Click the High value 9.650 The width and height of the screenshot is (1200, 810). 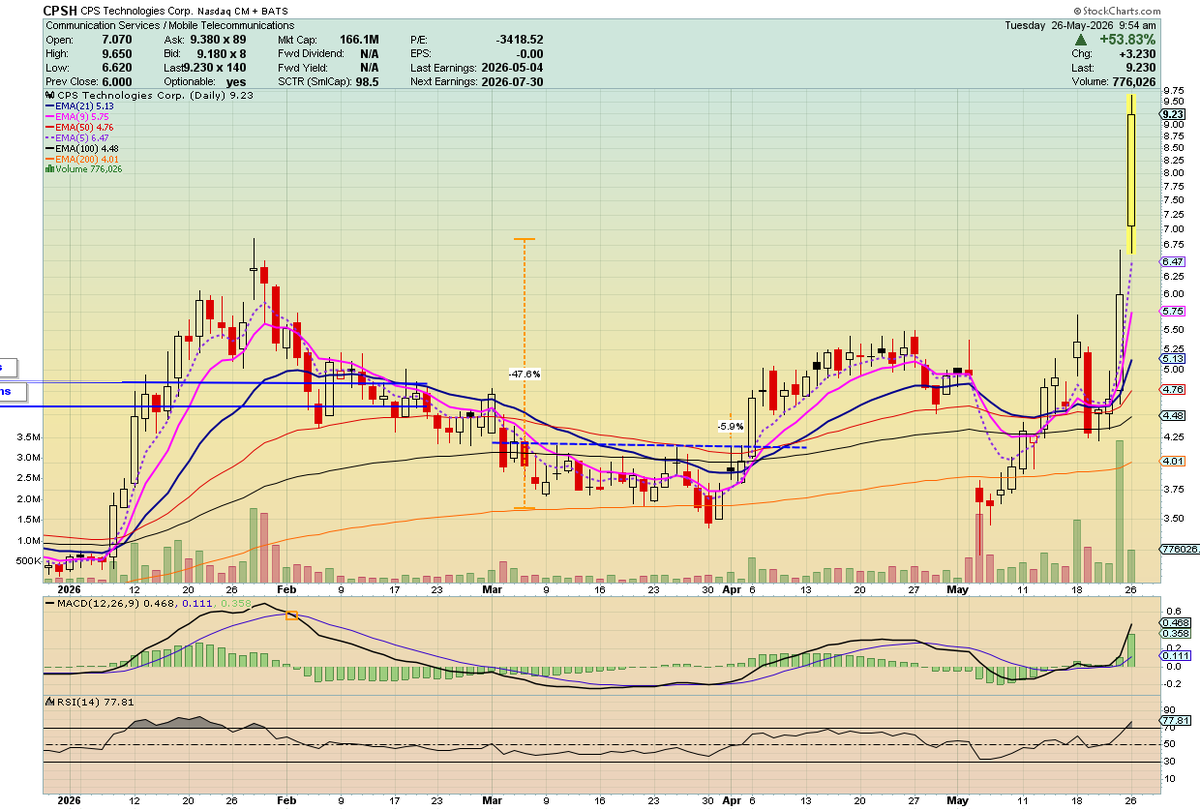(119, 53)
